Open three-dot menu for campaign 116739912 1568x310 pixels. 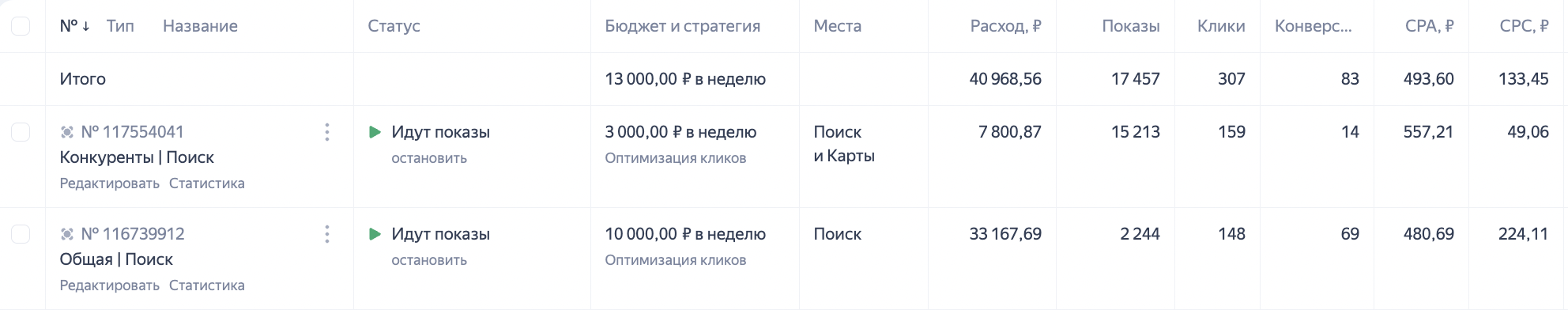pyautogui.click(x=326, y=234)
